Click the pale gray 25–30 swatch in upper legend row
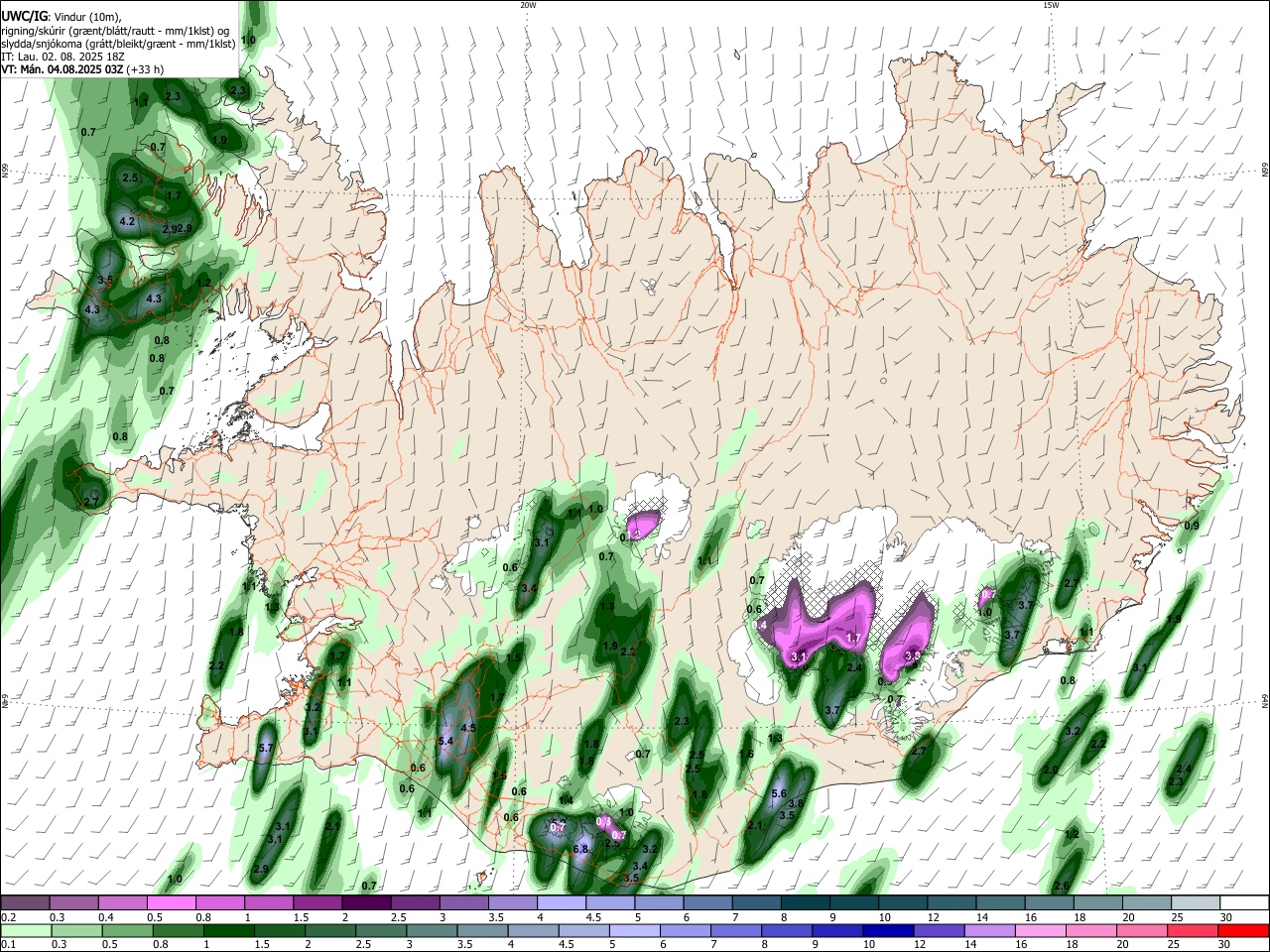This screenshot has width=1270, height=952. click(1197, 903)
